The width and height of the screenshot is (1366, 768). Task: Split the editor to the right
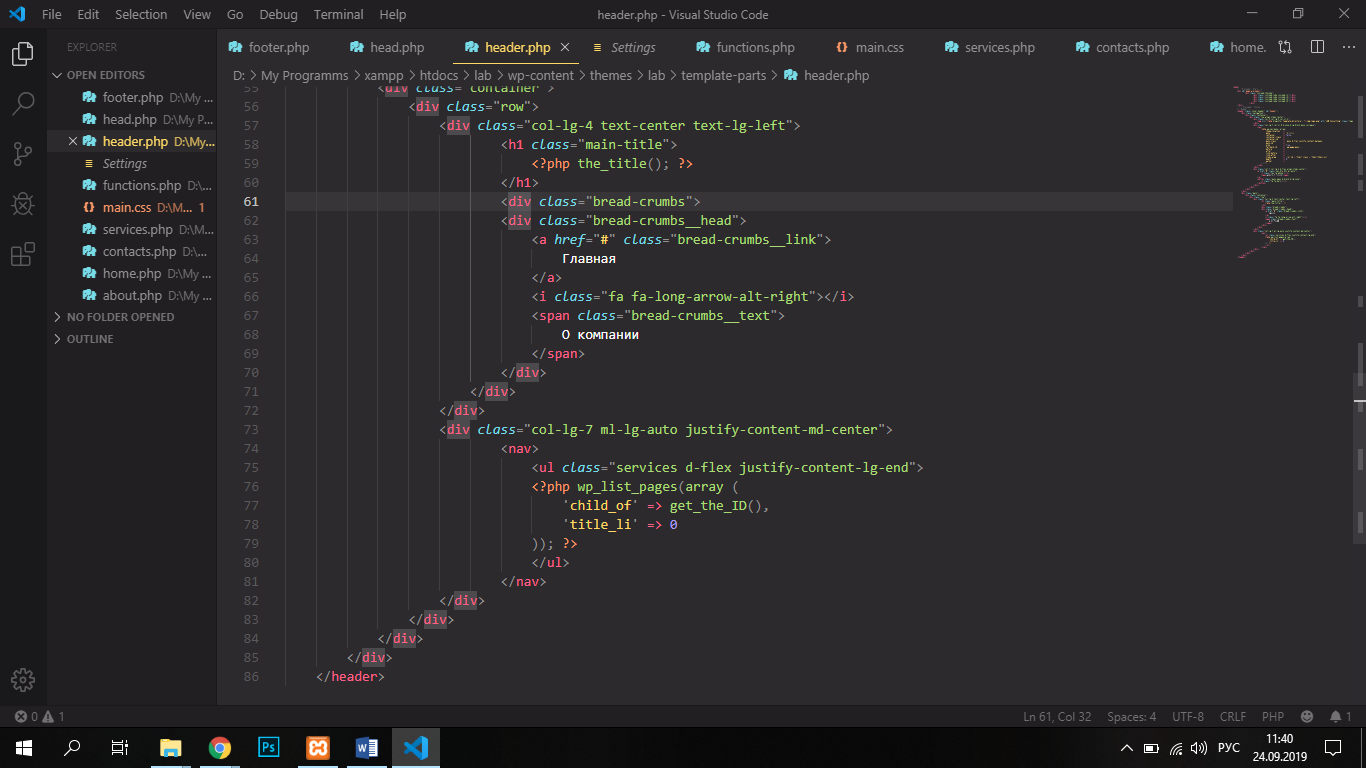(x=1318, y=47)
